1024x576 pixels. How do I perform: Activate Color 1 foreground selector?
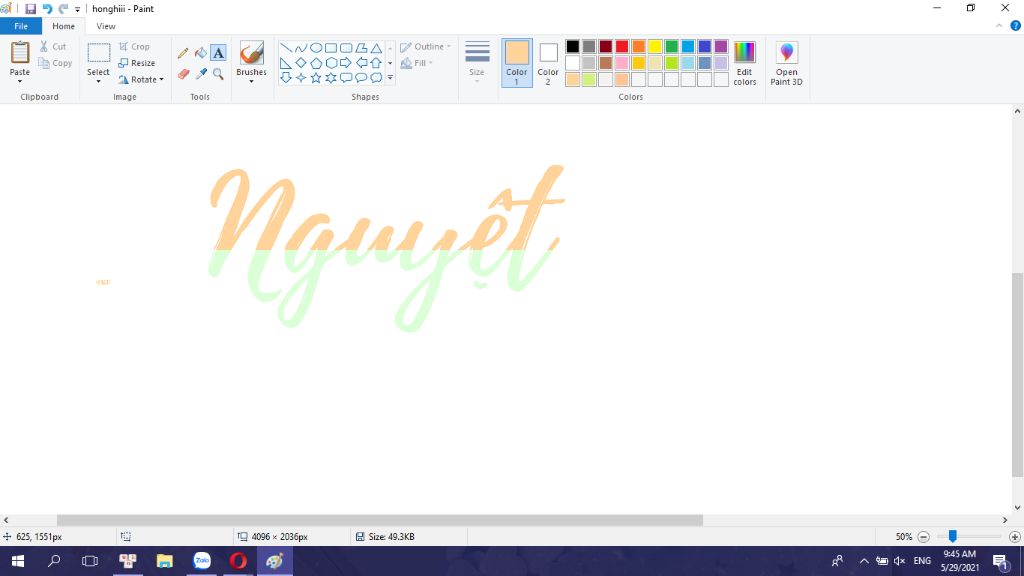click(x=517, y=63)
